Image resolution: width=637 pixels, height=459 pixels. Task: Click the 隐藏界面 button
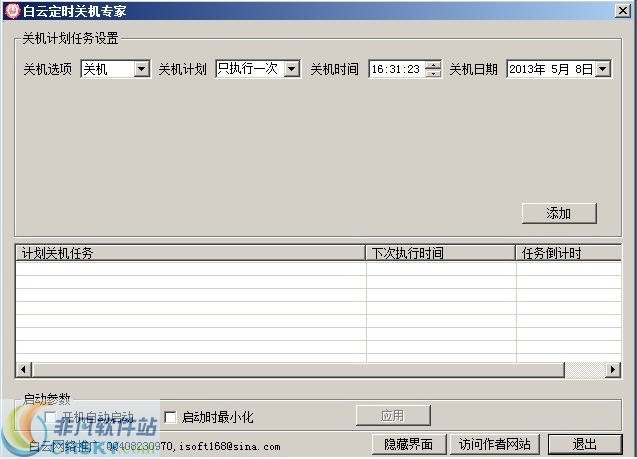(409, 444)
